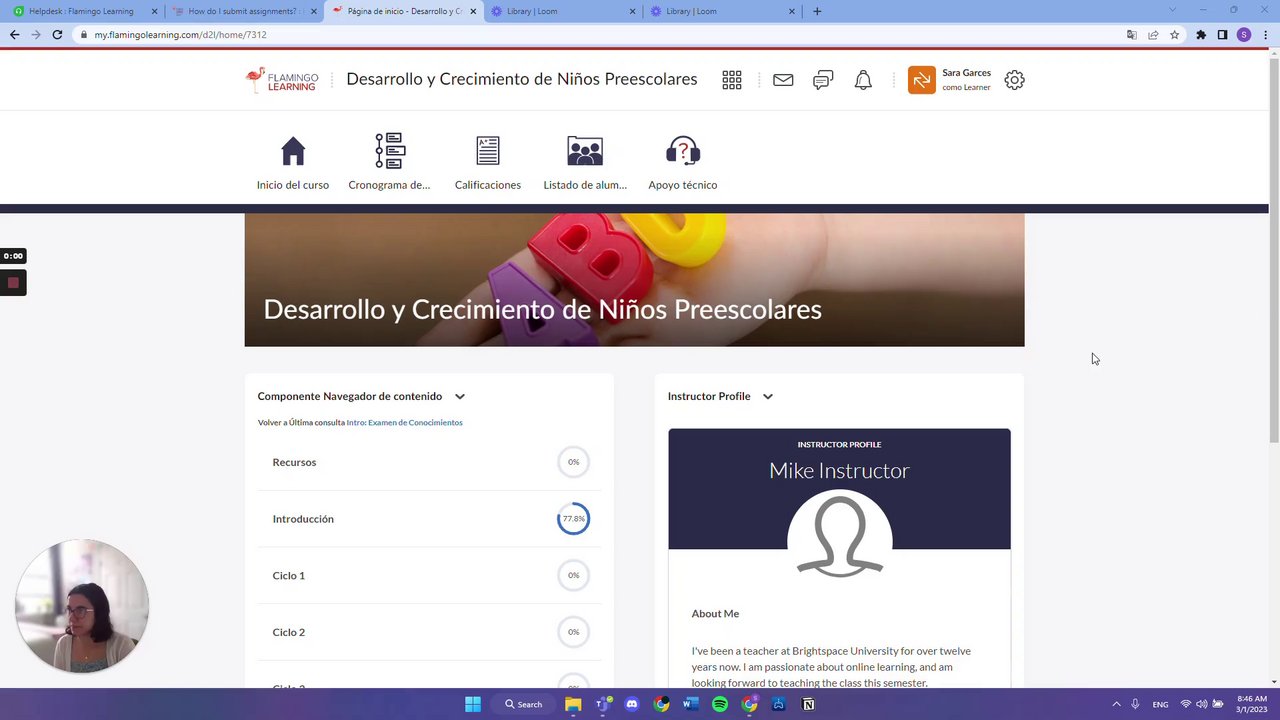Click the Recursos 0% progress circle
Image resolution: width=1280 pixels, height=720 pixels.
[573, 462]
